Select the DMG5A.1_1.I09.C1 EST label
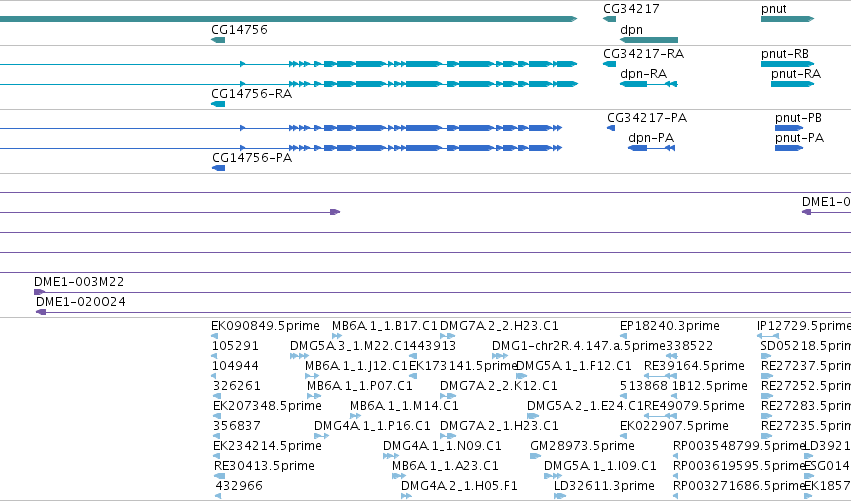This screenshot has width=851, height=501. (x=600, y=466)
